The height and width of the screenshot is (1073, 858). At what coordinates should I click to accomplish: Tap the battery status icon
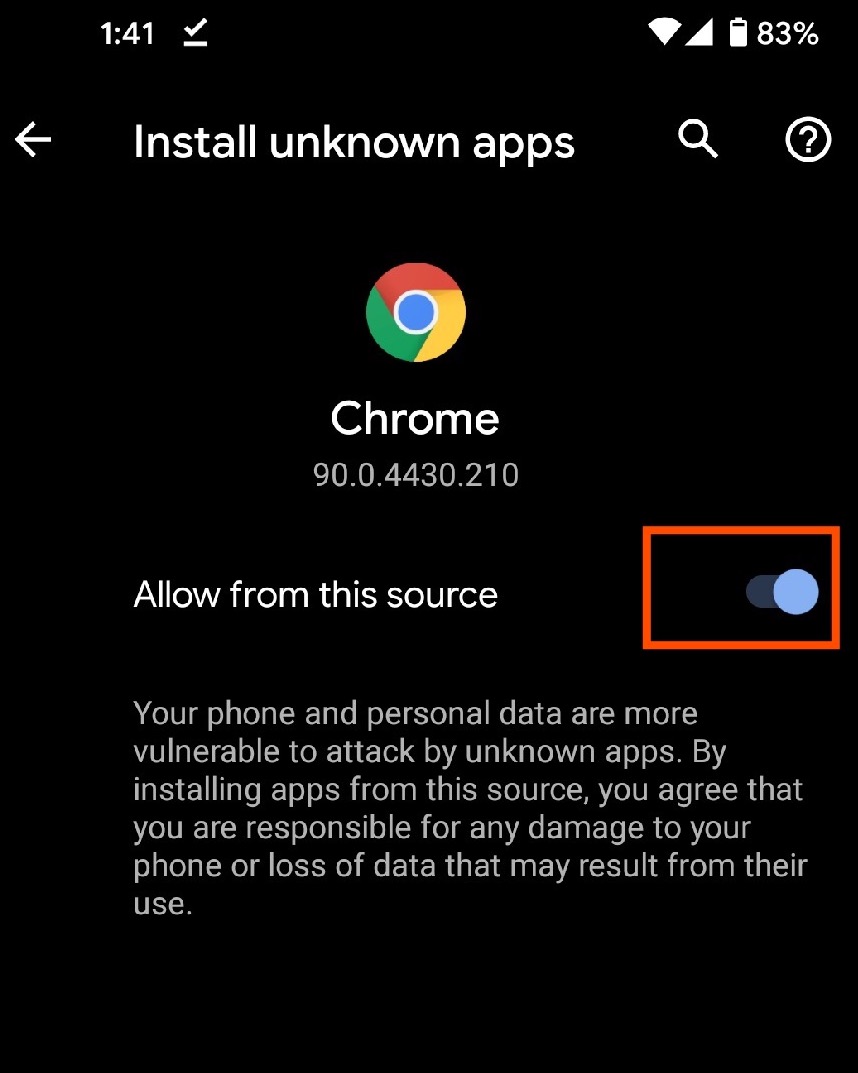(738, 32)
